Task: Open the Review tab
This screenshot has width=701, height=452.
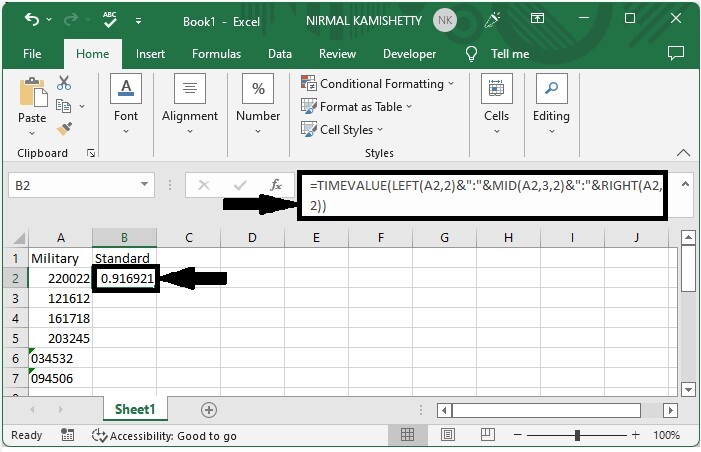Action: click(338, 54)
